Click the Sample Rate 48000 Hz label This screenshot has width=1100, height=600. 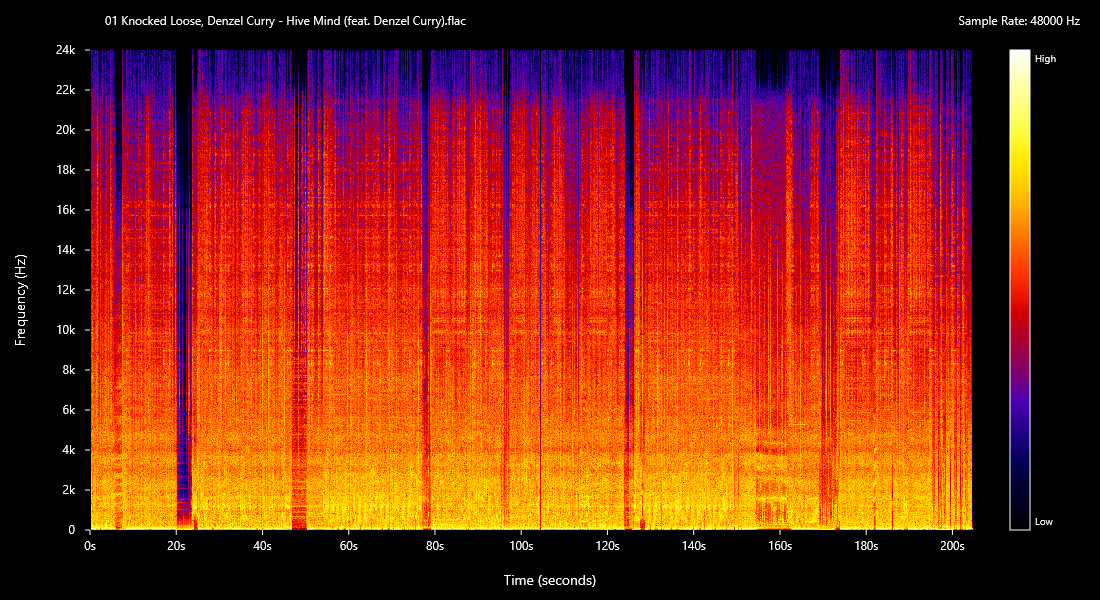pos(1019,20)
